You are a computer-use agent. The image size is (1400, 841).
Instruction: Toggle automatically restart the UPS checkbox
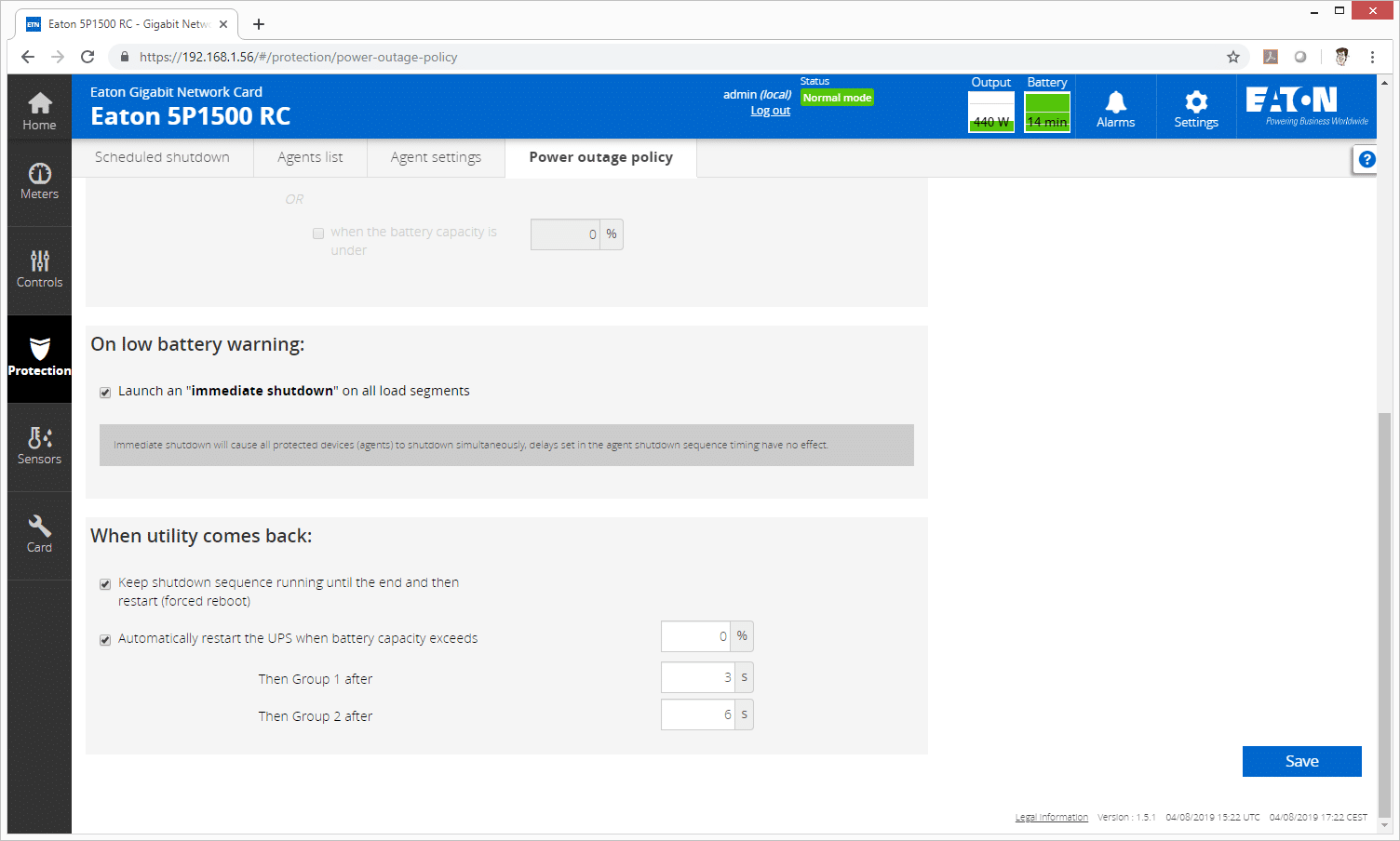105,640
